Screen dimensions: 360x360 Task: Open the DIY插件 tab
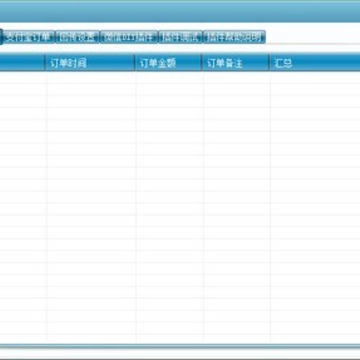[x=129, y=37]
